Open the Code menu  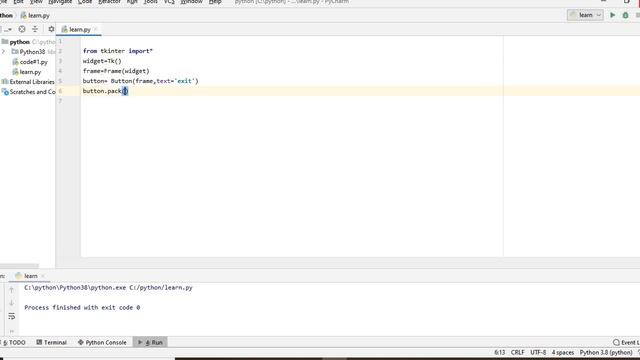click(x=85, y=2)
